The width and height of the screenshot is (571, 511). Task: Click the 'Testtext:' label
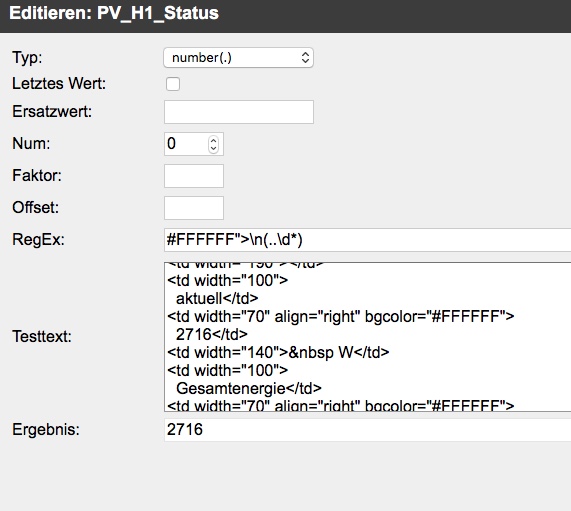[42, 337]
